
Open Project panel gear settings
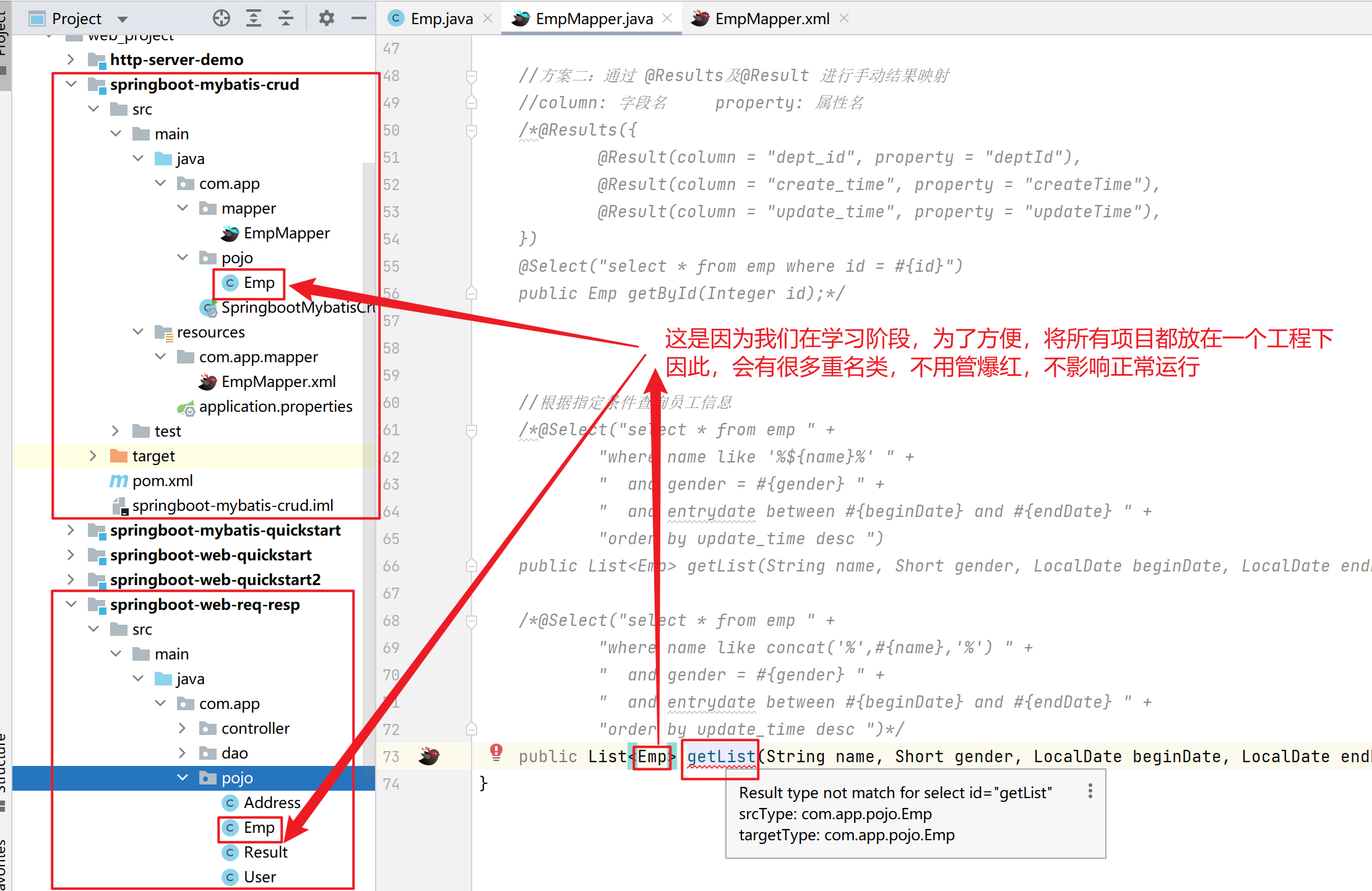click(326, 19)
